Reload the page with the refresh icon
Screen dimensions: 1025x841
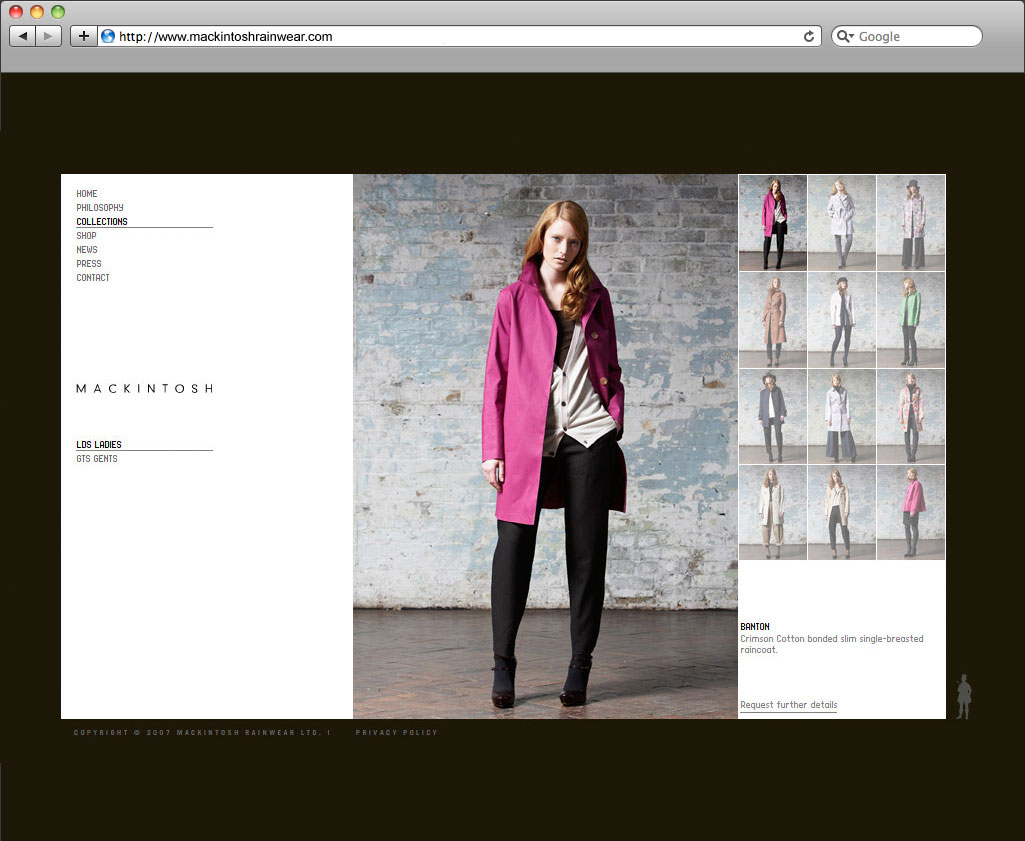808,36
